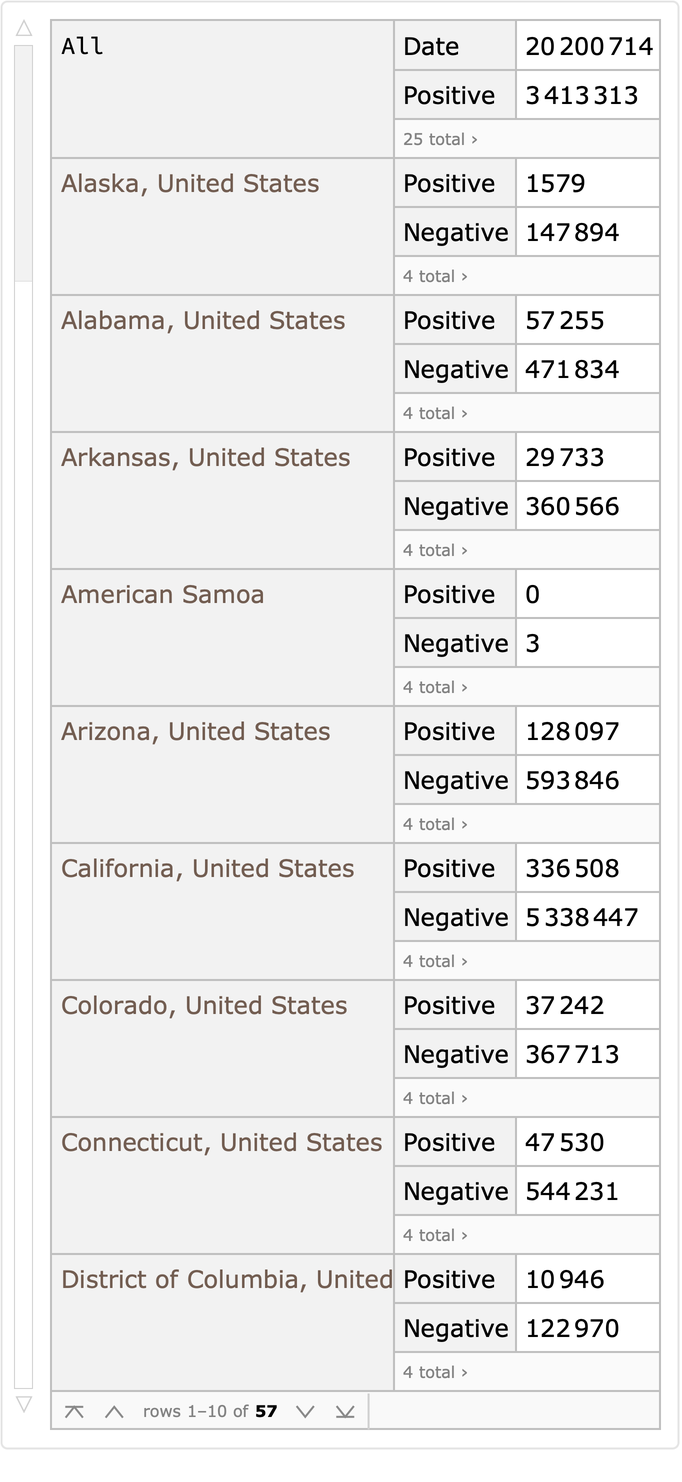Expand '4 total' under American Samoa
The height and width of the screenshot is (1482, 682).
(435, 687)
